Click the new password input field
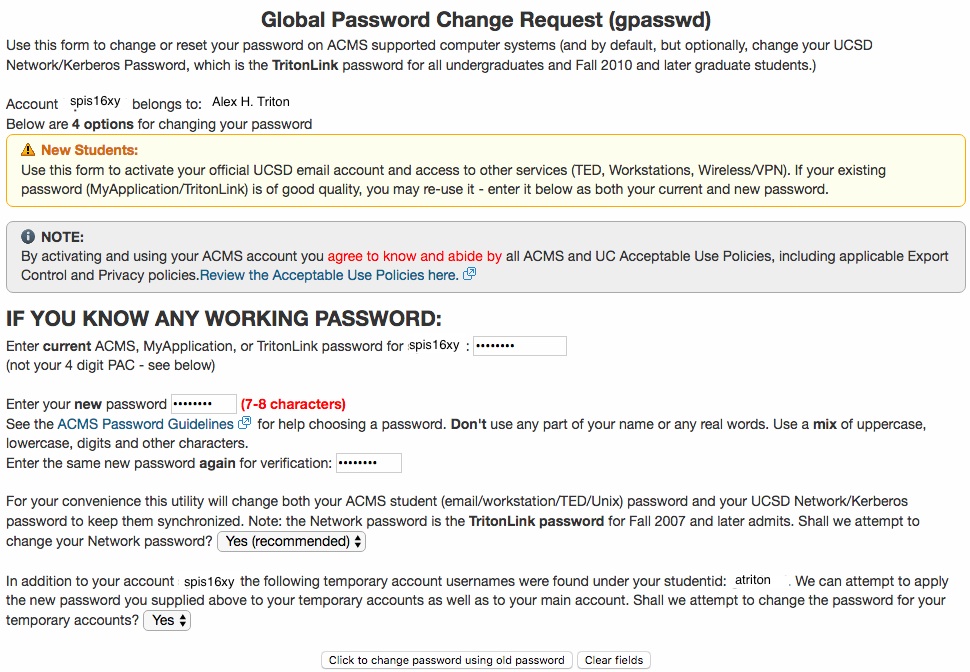This screenshot has width=970, height=672. tap(204, 404)
